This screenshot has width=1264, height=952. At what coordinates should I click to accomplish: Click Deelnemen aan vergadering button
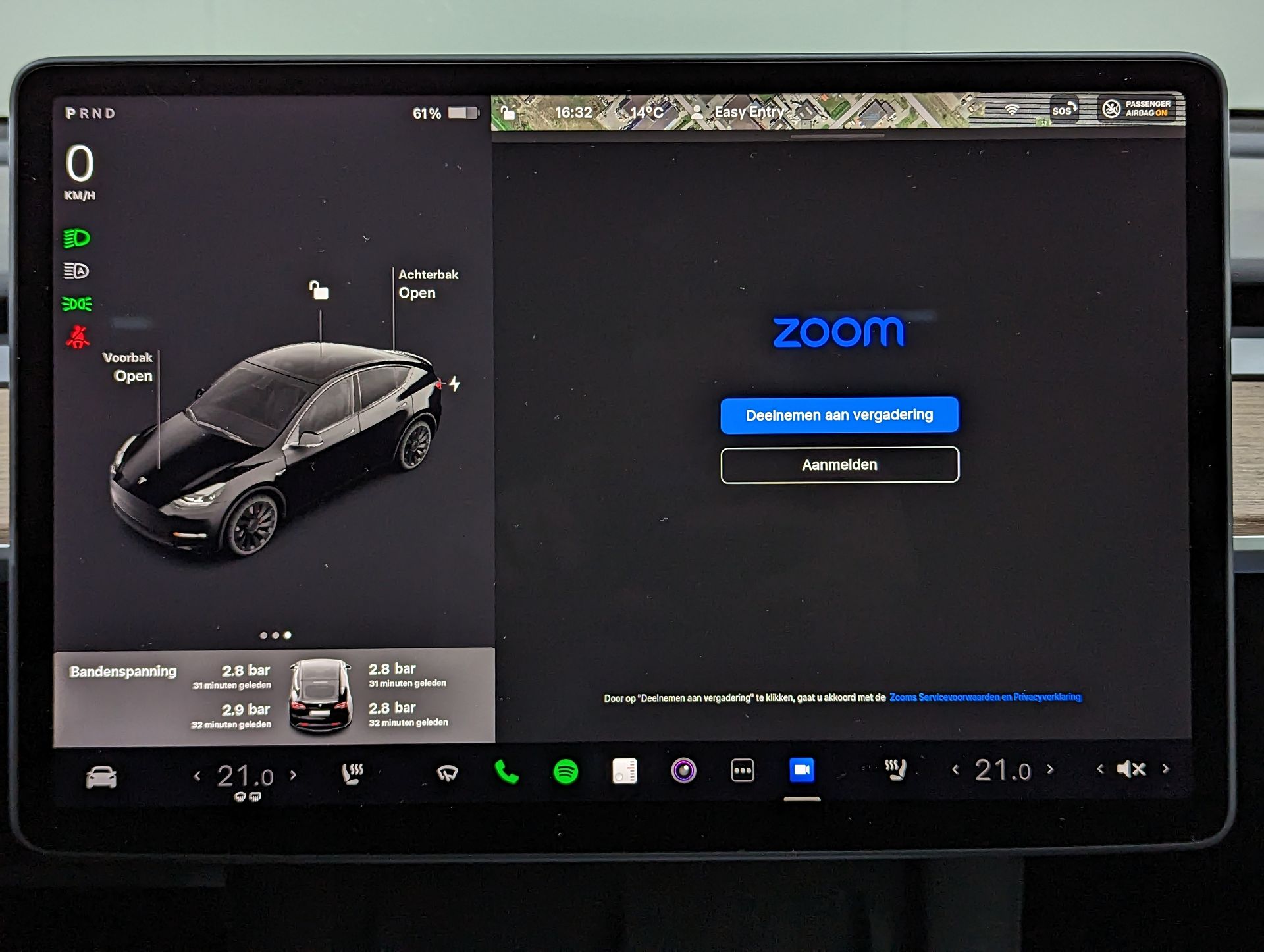click(839, 415)
